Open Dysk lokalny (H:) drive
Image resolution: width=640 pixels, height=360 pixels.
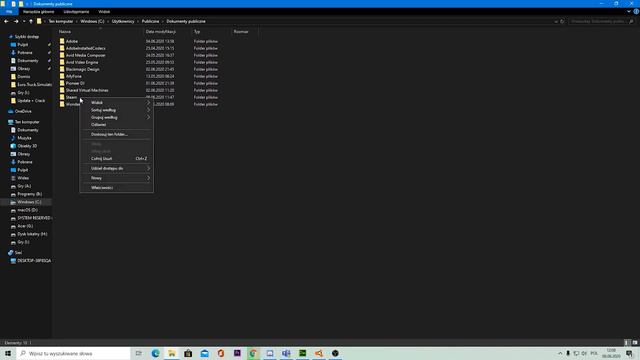[32, 234]
